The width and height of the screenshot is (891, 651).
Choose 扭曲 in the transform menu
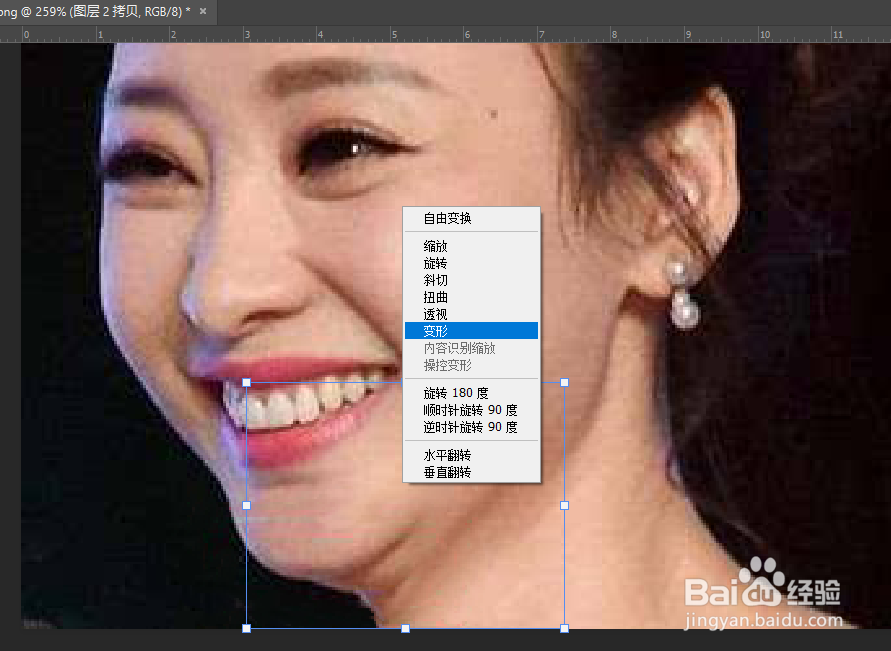point(471,297)
